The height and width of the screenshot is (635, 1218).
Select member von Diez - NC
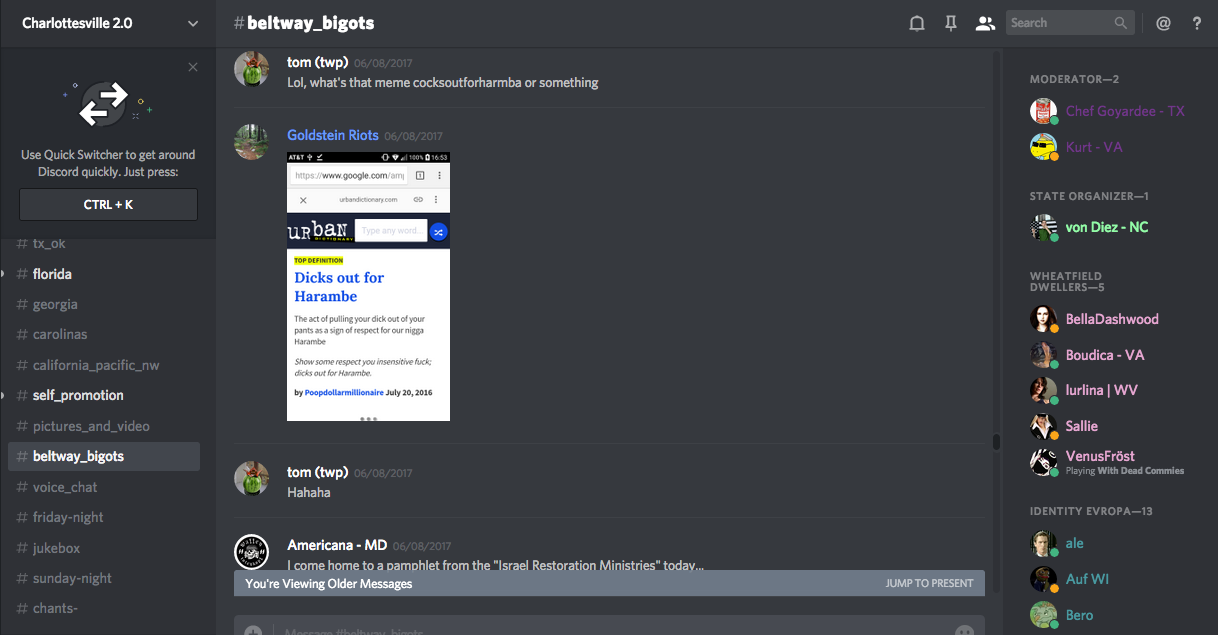pos(1106,227)
